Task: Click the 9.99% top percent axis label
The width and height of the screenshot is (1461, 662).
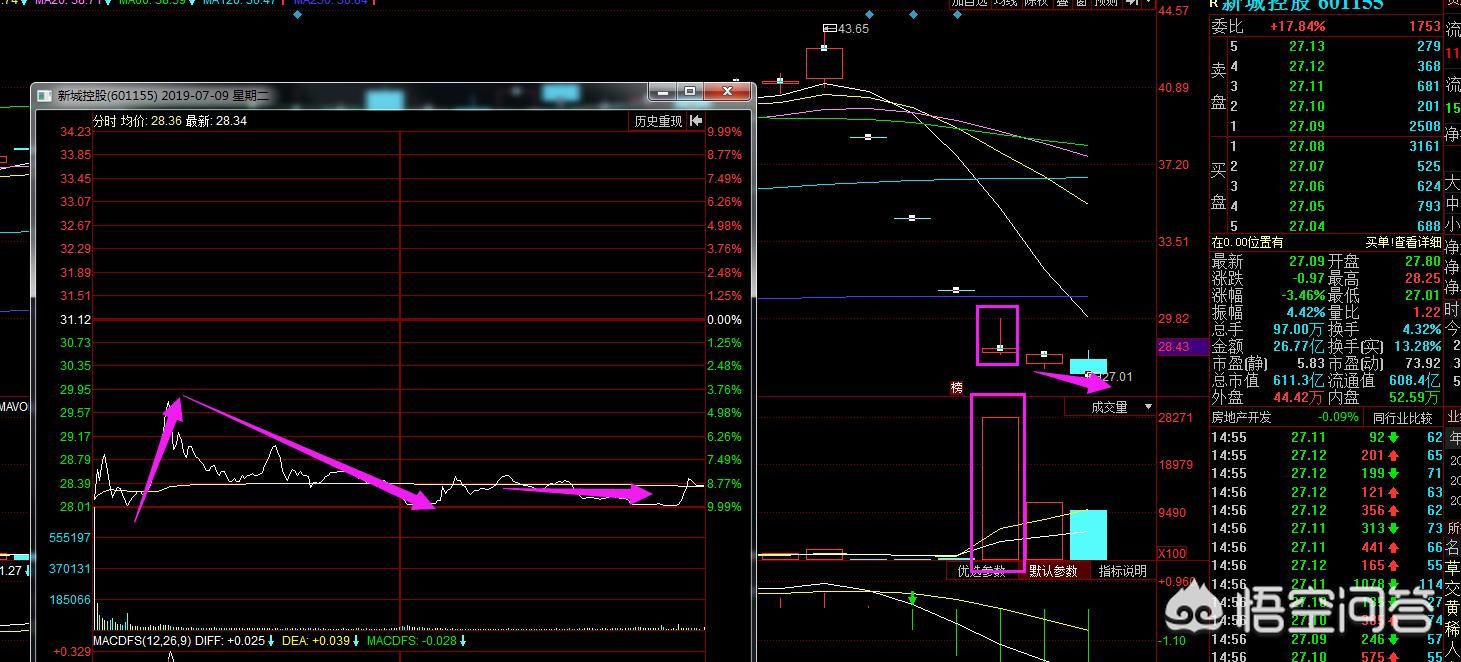Action: pyautogui.click(x=725, y=132)
